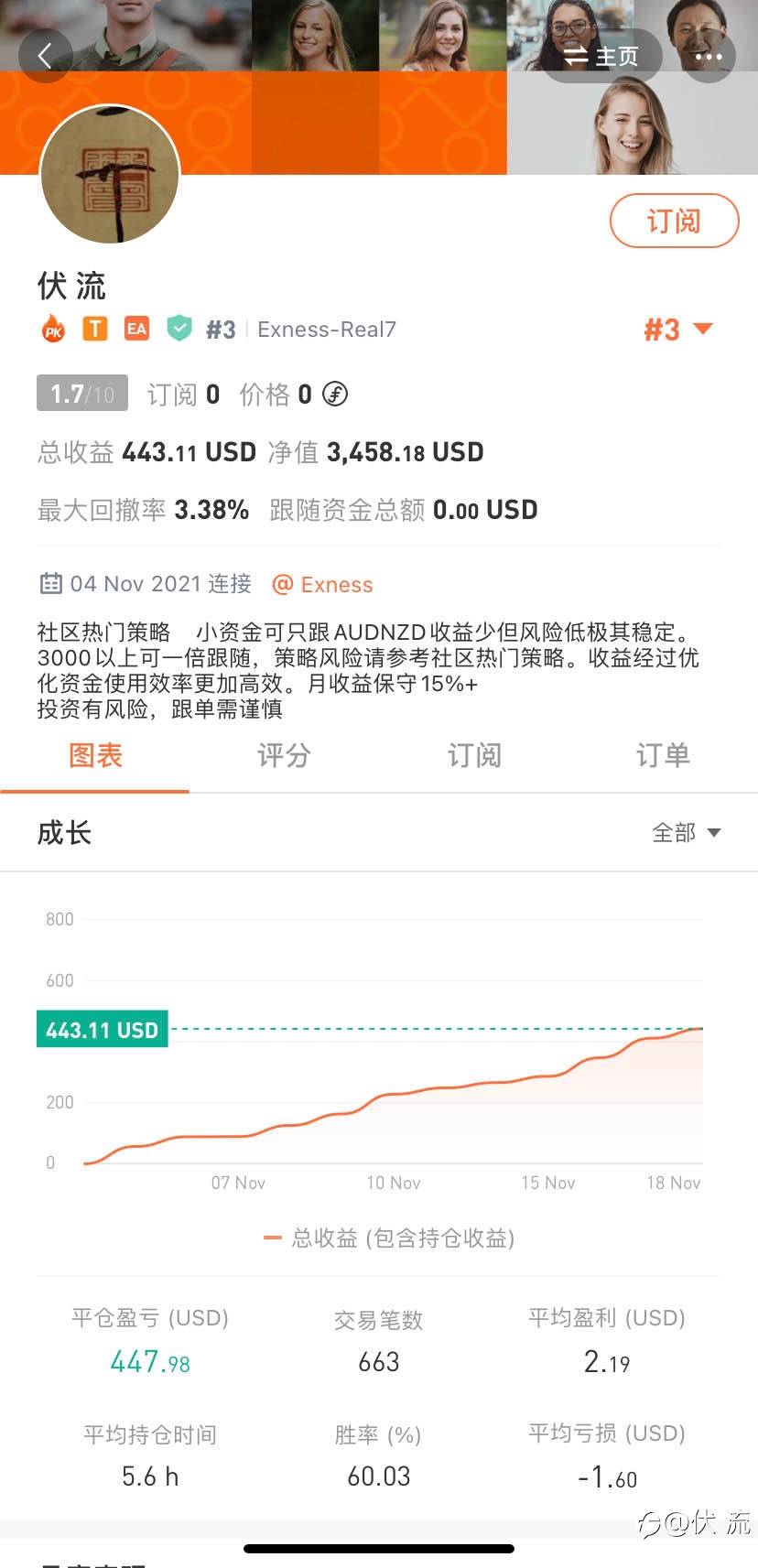Viewport: 758px width, 1568px height.
Task: Select the 图表 tab
Action: [95, 756]
